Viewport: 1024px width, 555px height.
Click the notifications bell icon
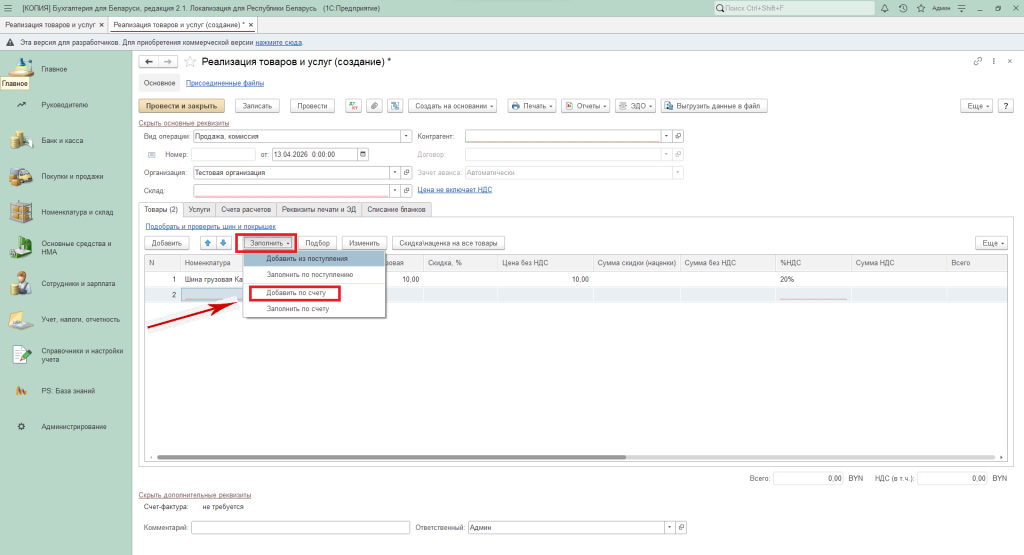885,8
